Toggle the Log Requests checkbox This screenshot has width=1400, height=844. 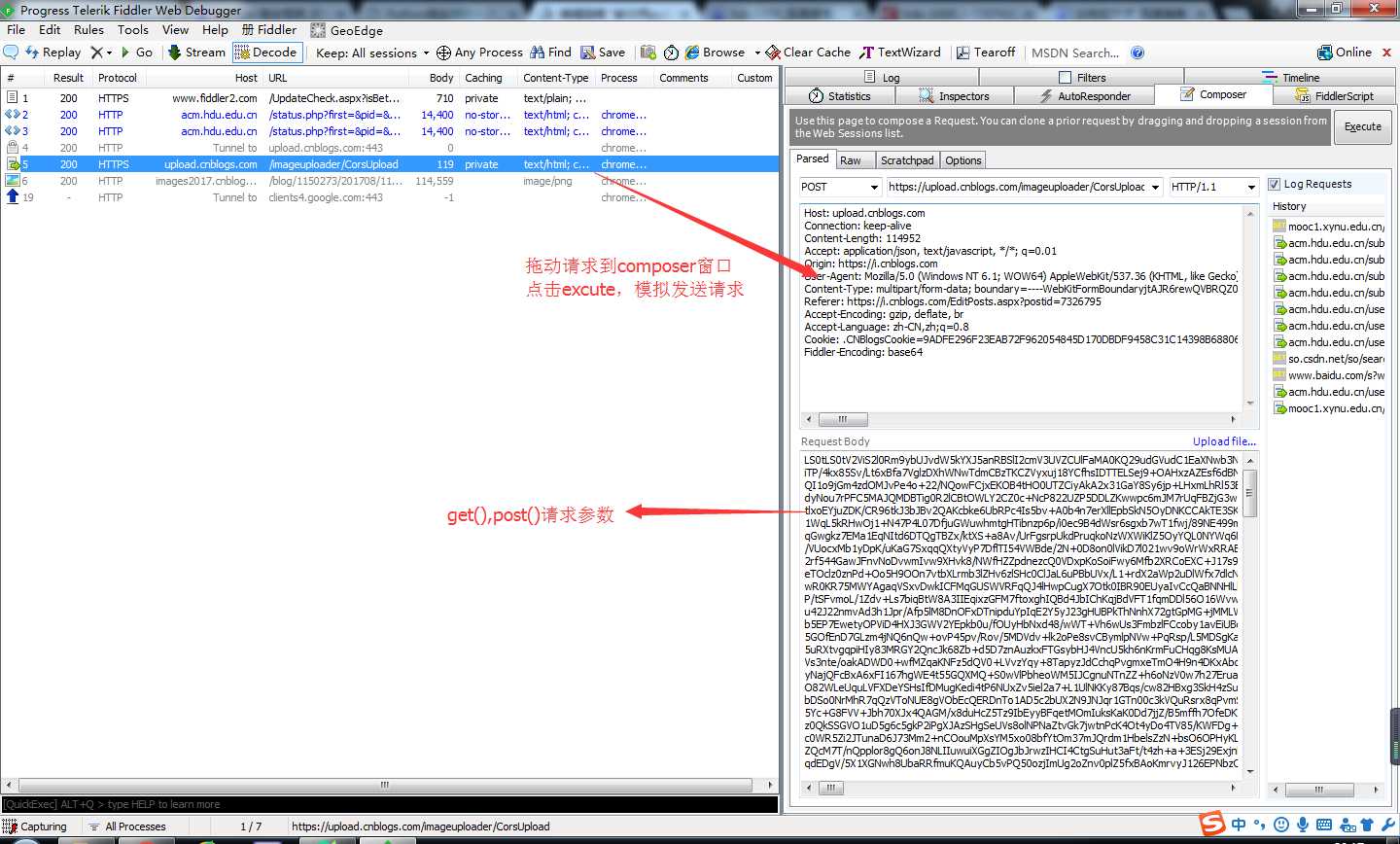(1275, 184)
